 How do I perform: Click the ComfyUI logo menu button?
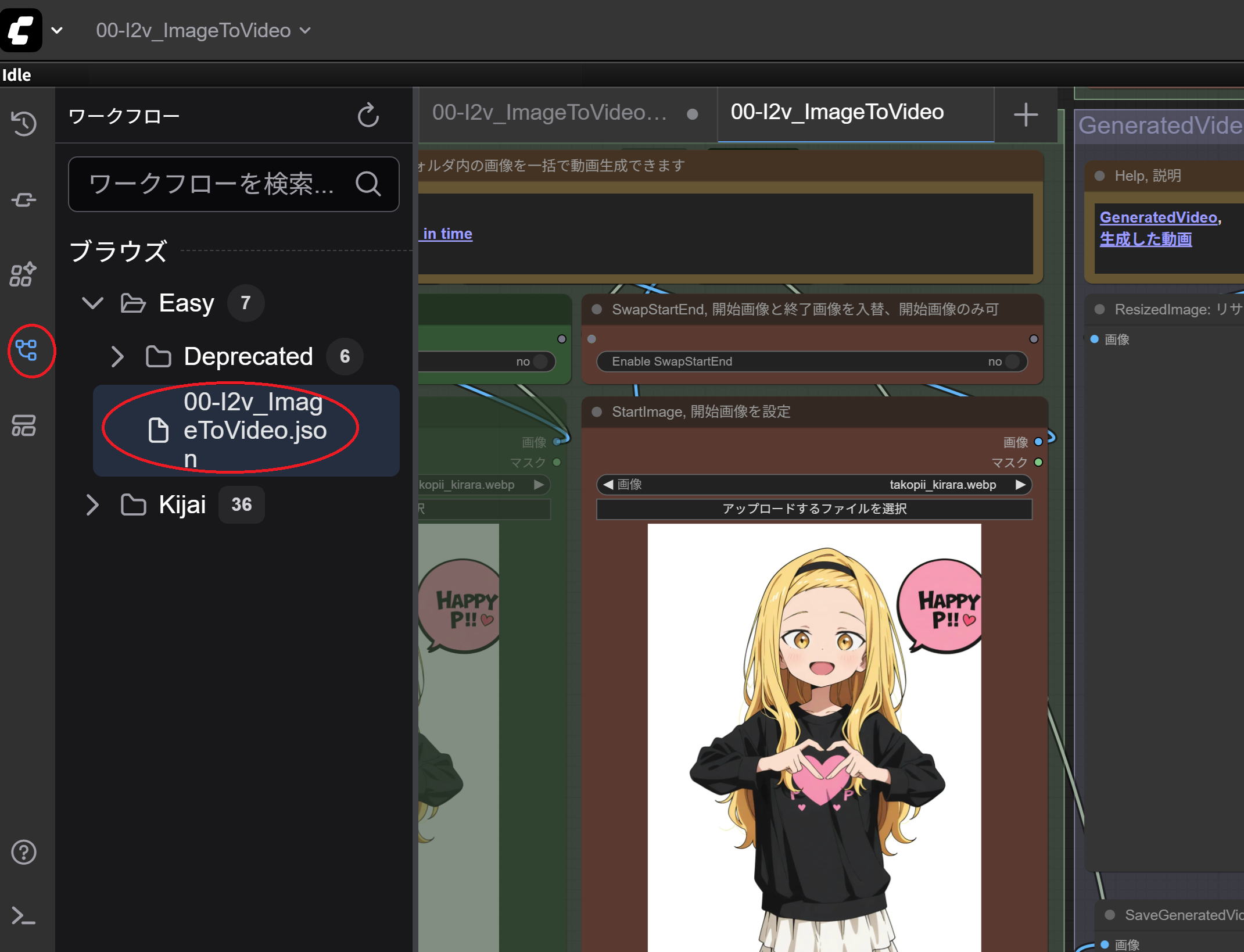click(x=21, y=30)
